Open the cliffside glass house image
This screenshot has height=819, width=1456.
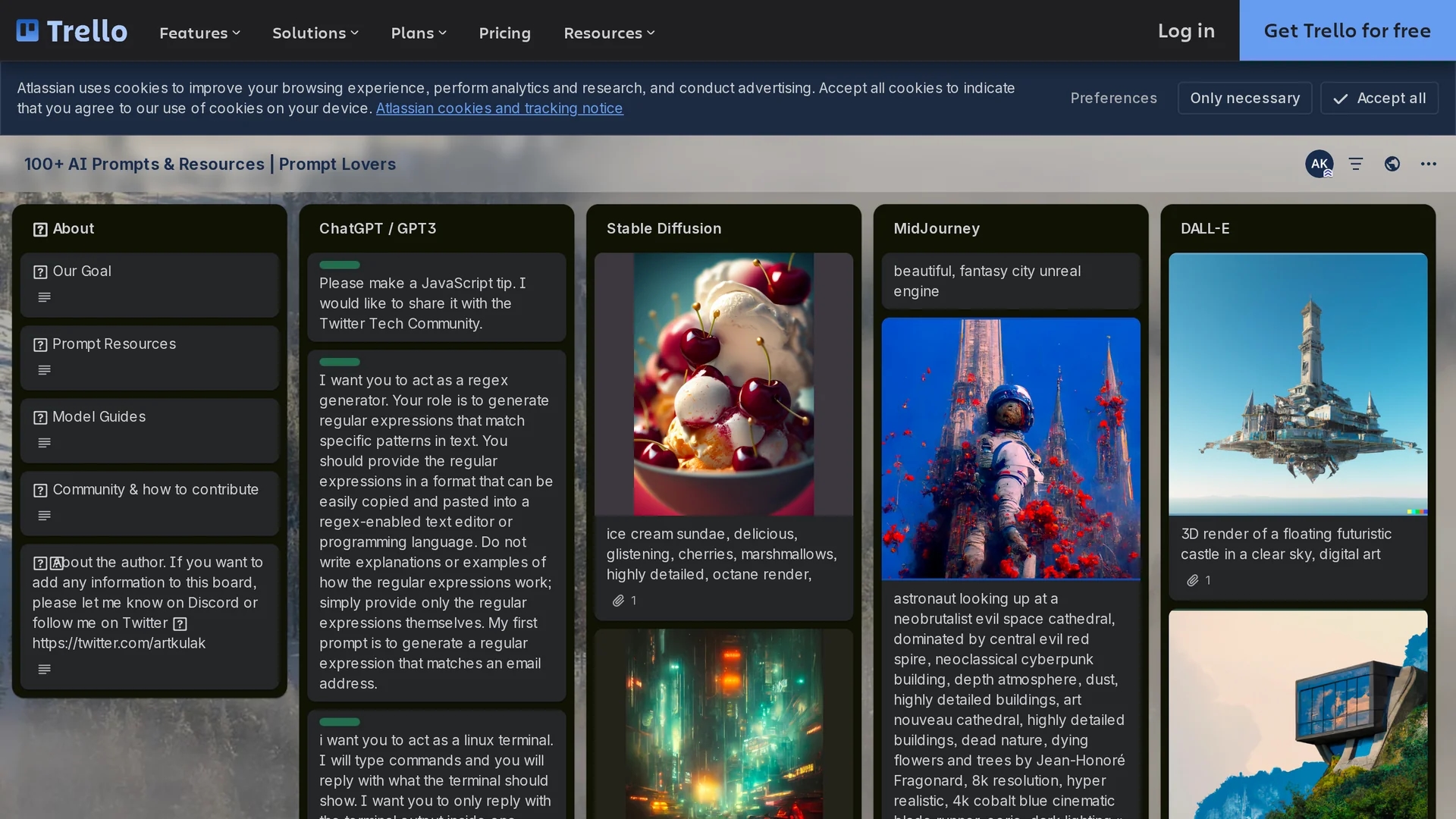(x=1298, y=715)
